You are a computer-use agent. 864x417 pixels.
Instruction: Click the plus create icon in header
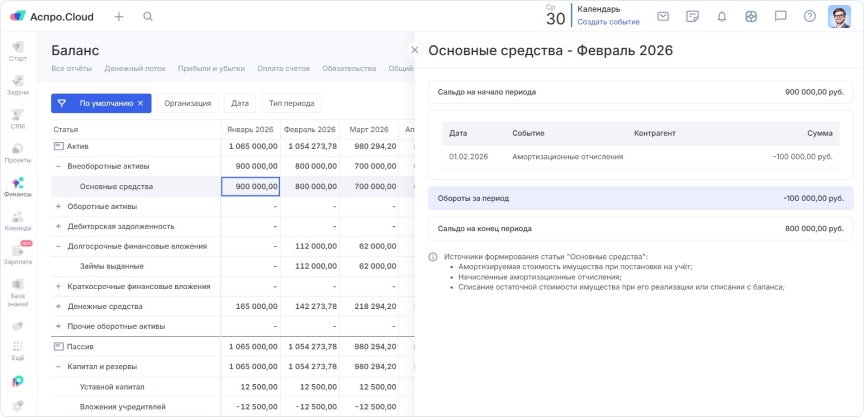(119, 17)
